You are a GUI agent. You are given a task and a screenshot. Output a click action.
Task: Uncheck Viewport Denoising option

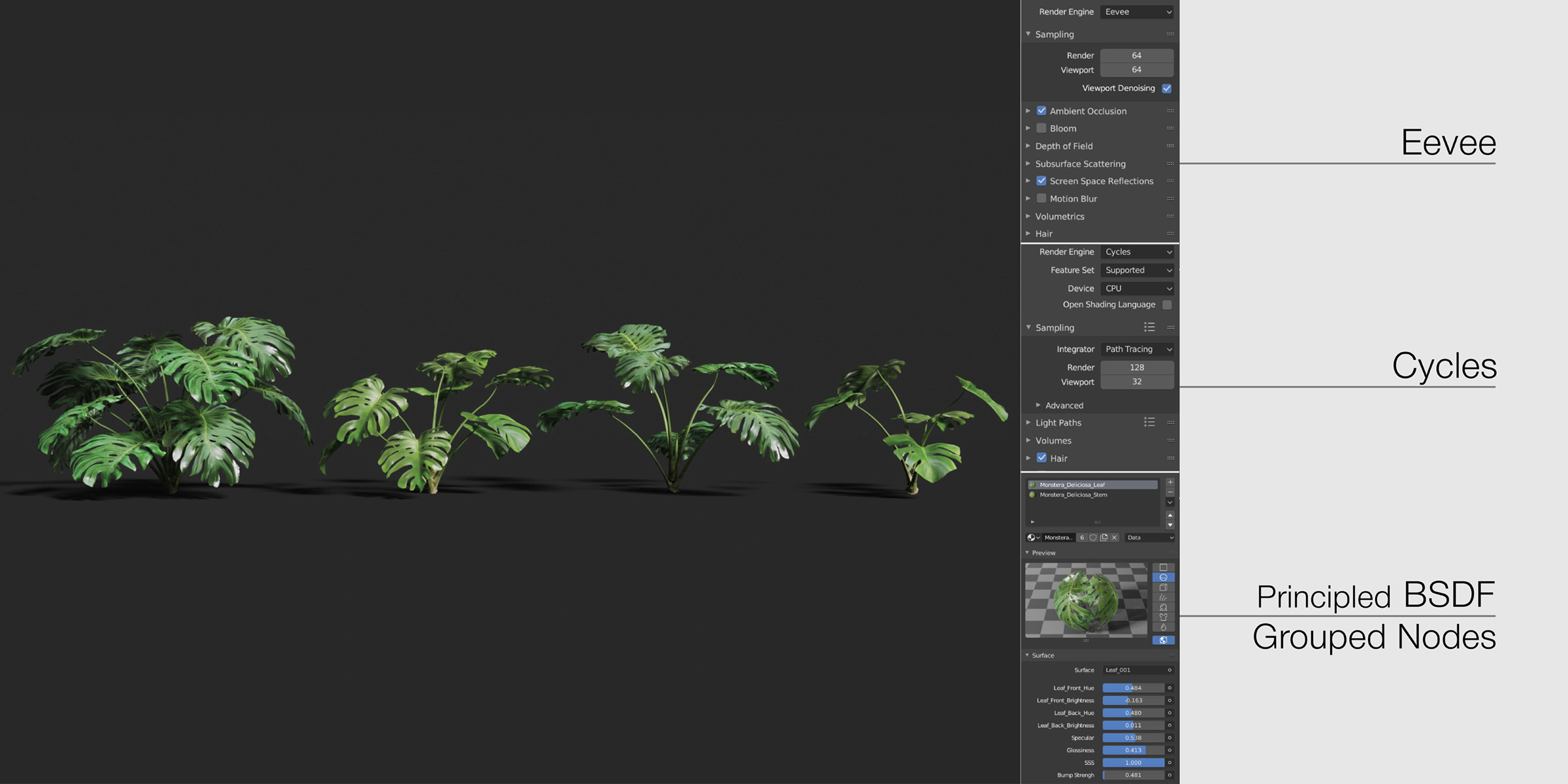click(x=1167, y=88)
